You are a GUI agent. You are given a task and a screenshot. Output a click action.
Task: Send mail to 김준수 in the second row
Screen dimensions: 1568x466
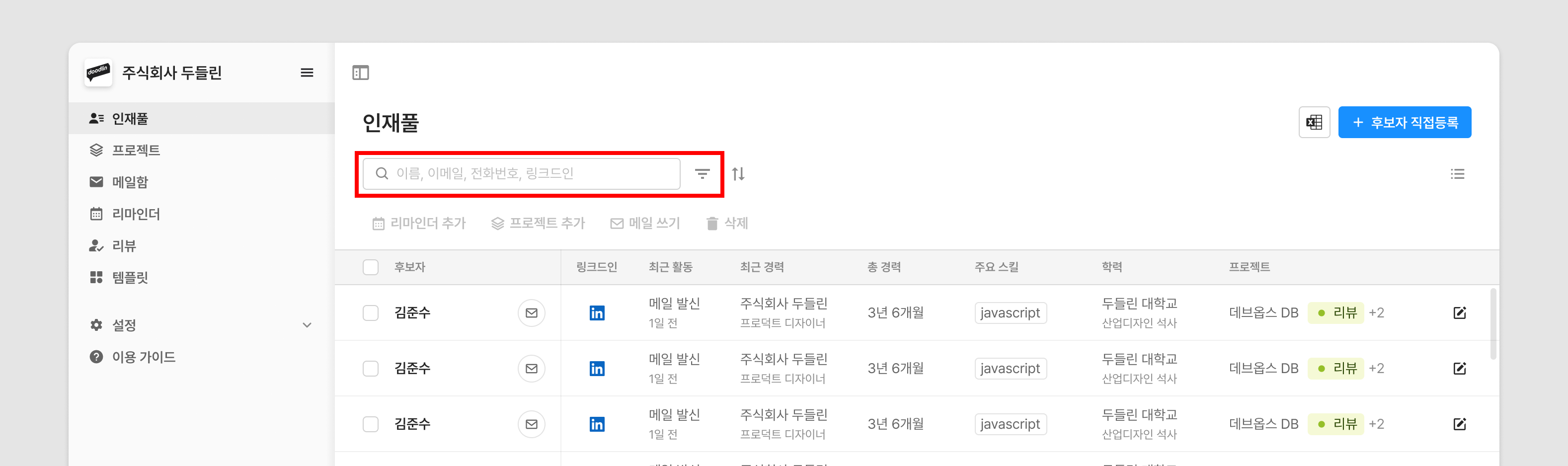coord(532,369)
